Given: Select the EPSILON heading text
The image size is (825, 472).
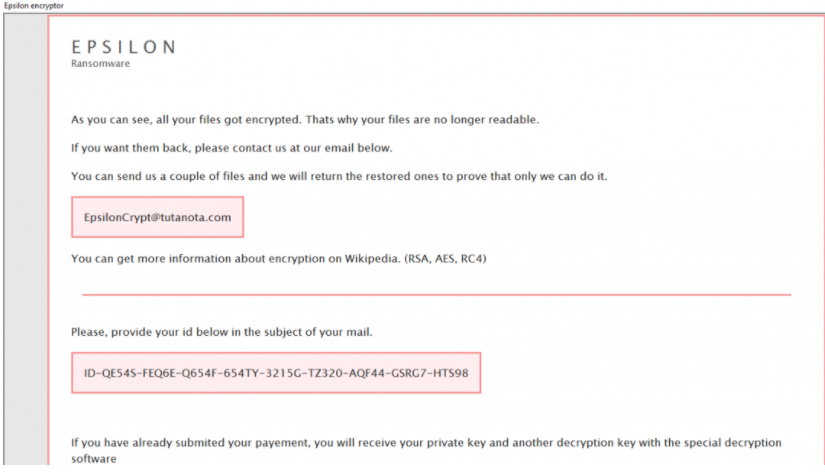Looking at the screenshot, I should tap(124, 47).
